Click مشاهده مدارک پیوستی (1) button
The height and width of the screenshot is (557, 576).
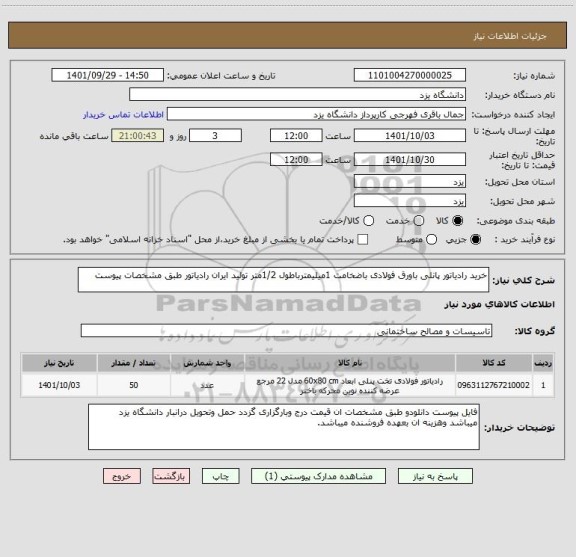click(318, 476)
